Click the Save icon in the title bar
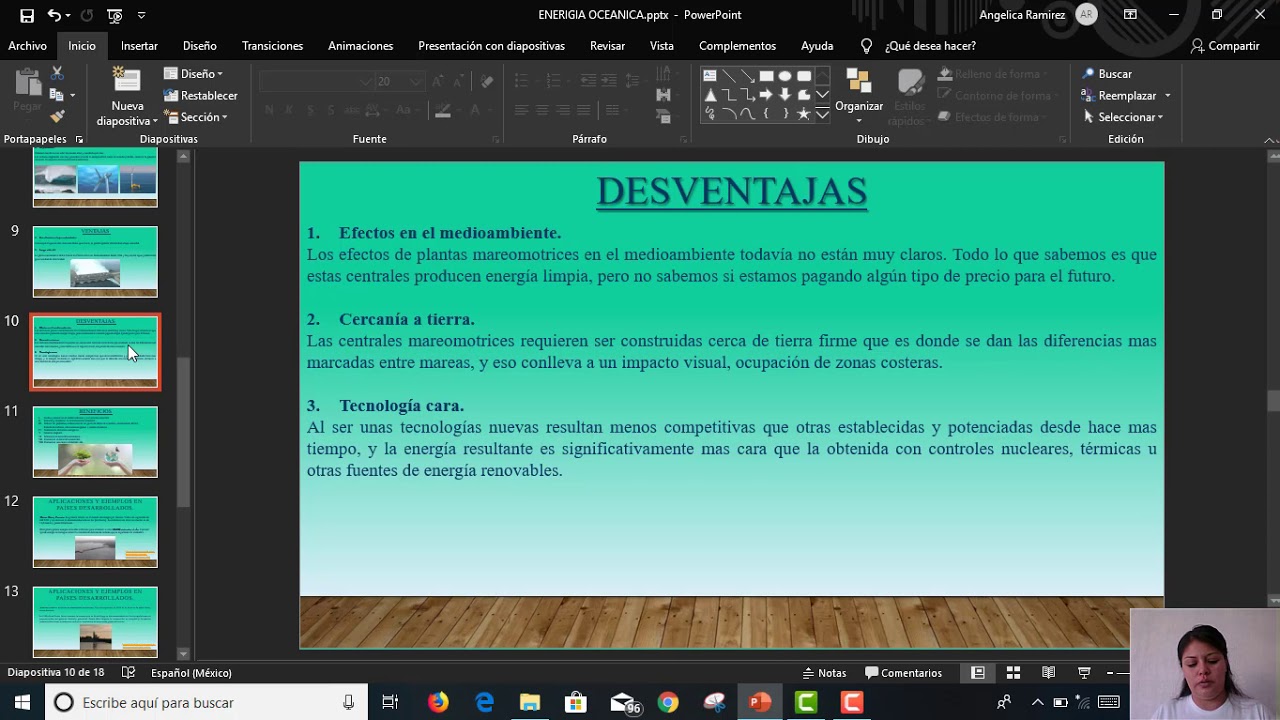 tap(27, 15)
